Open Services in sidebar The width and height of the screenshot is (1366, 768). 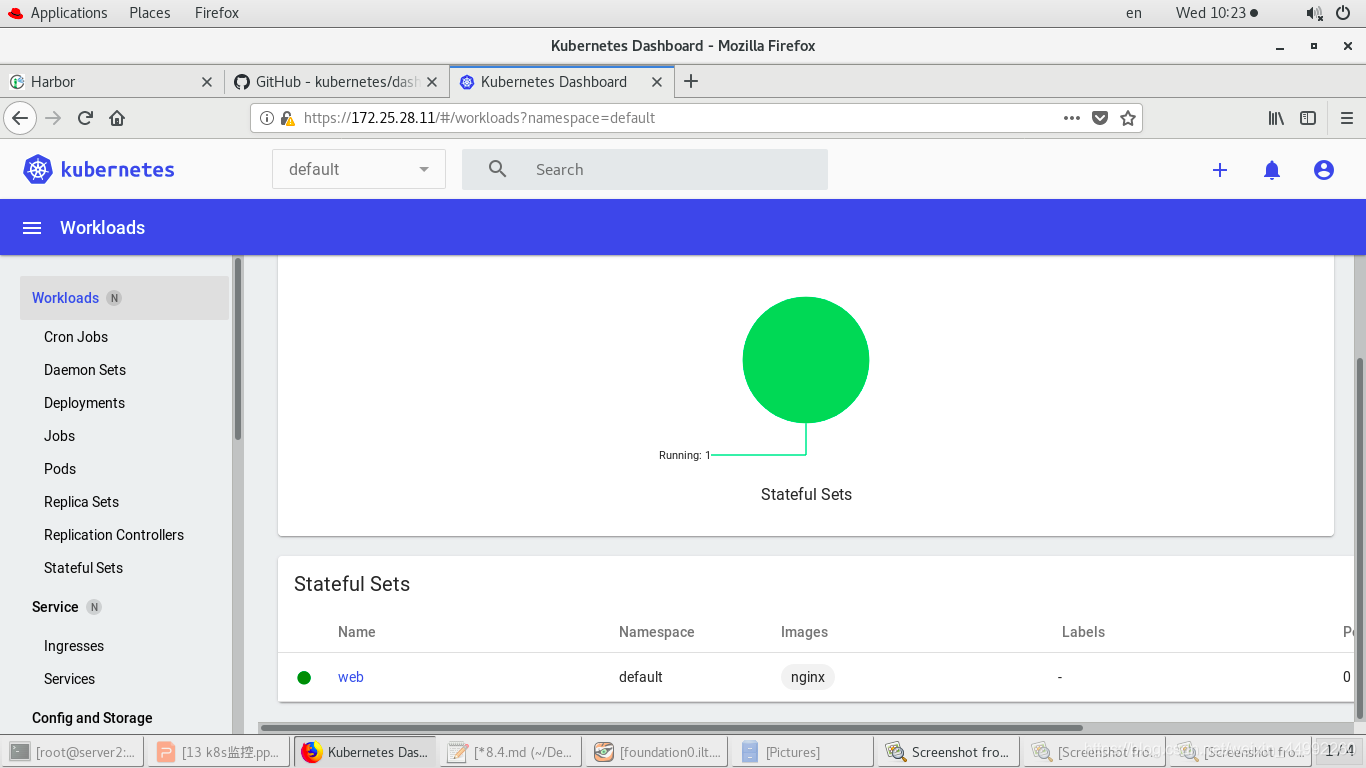(69, 679)
